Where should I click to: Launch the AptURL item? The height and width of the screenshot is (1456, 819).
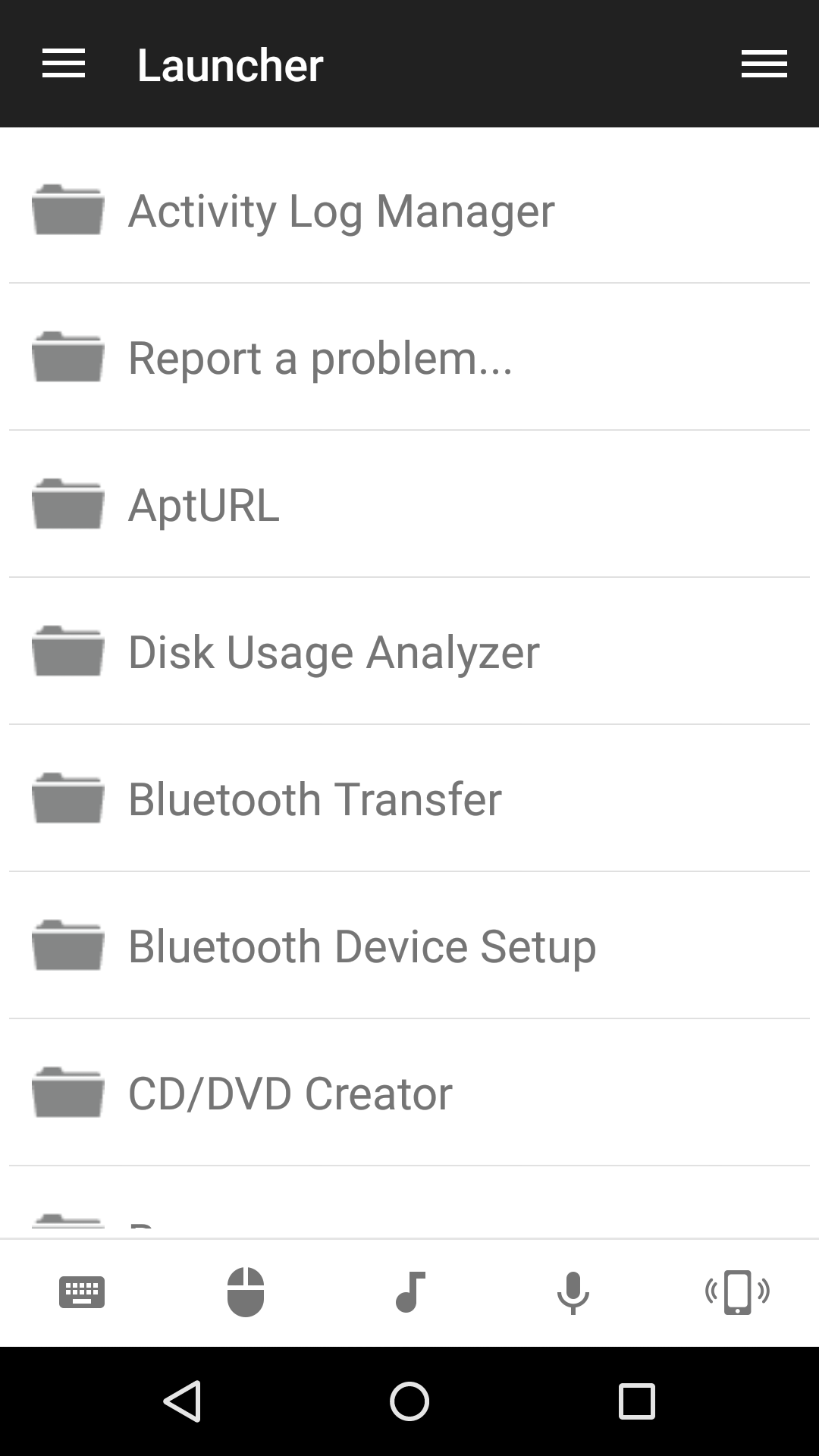point(204,505)
